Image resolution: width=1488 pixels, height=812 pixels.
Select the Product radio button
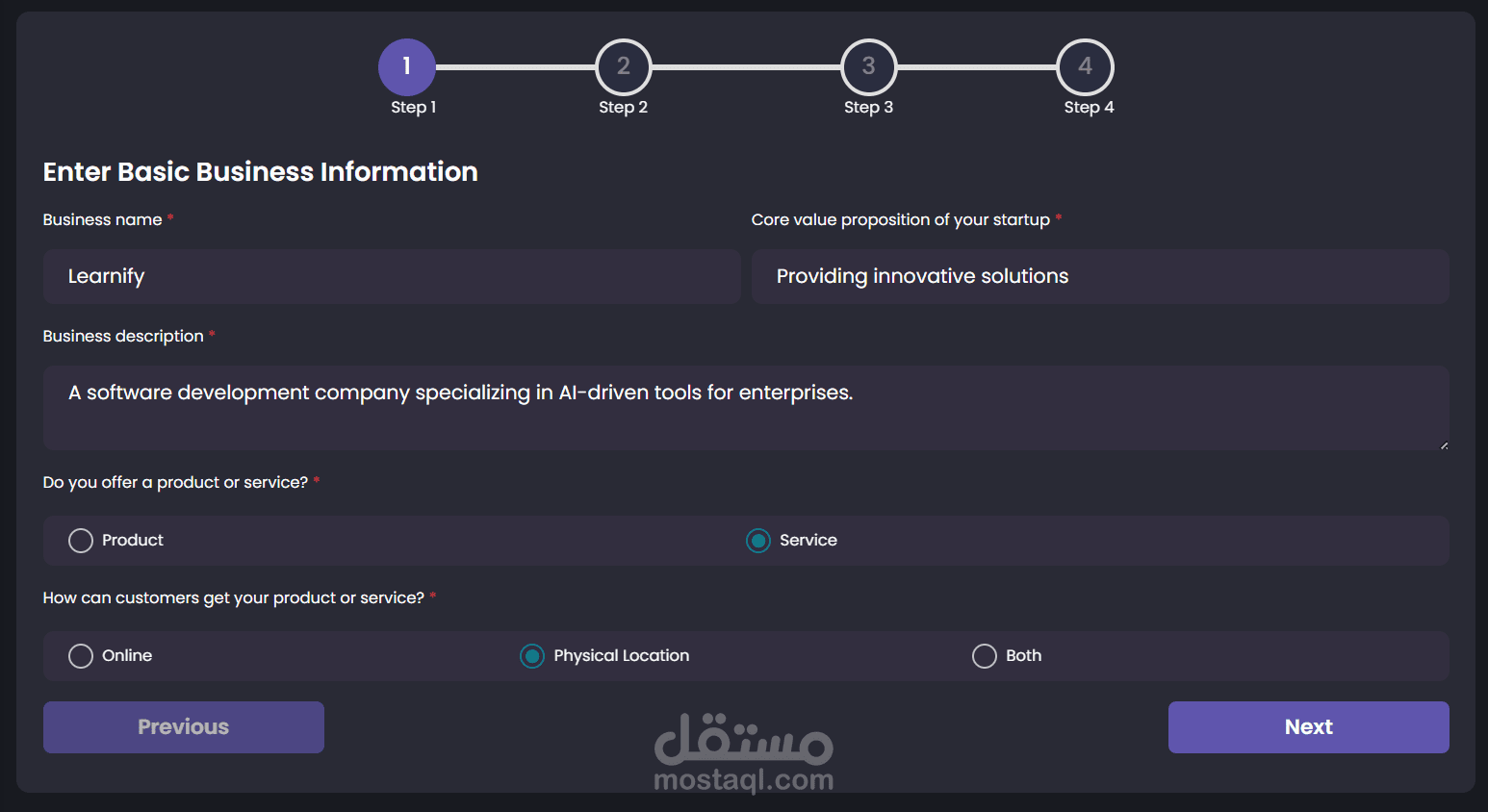coord(81,541)
